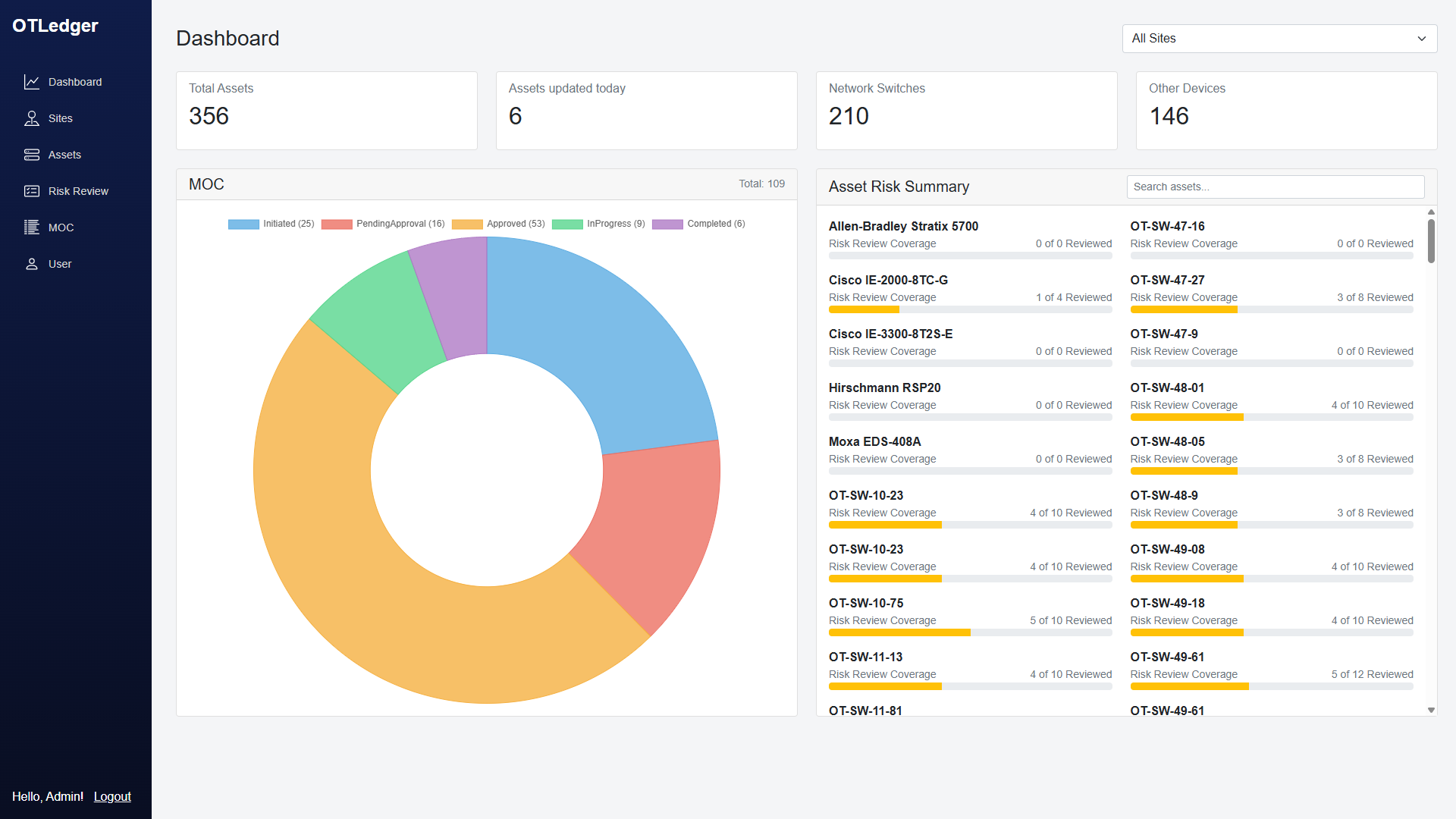Open MOC using the document-list icon
This screenshot has height=819, width=1456.
(x=31, y=227)
